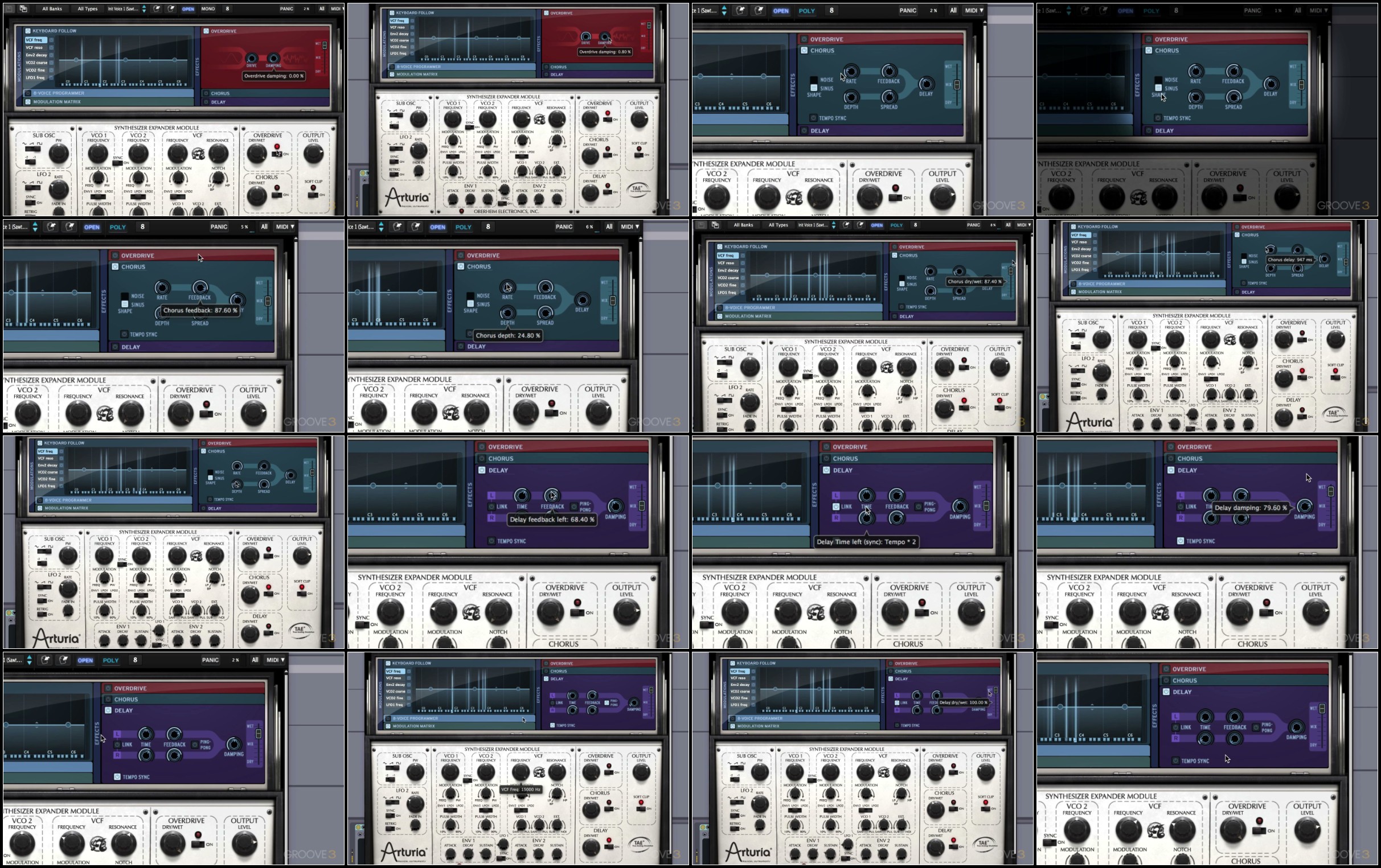Click icon beside VCF reso, Overdrive damping 0.00% frame

pyautogui.click(x=51, y=48)
